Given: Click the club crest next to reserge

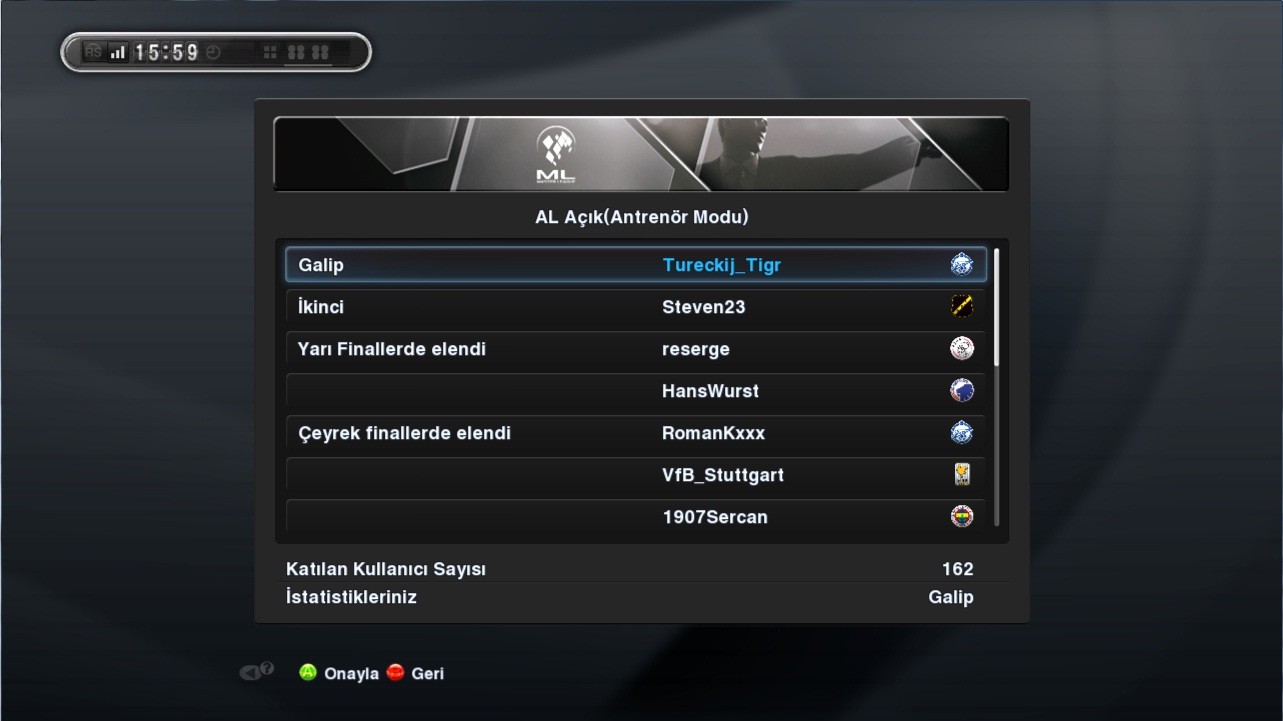Looking at the screenshot, I should coord(961,348).
